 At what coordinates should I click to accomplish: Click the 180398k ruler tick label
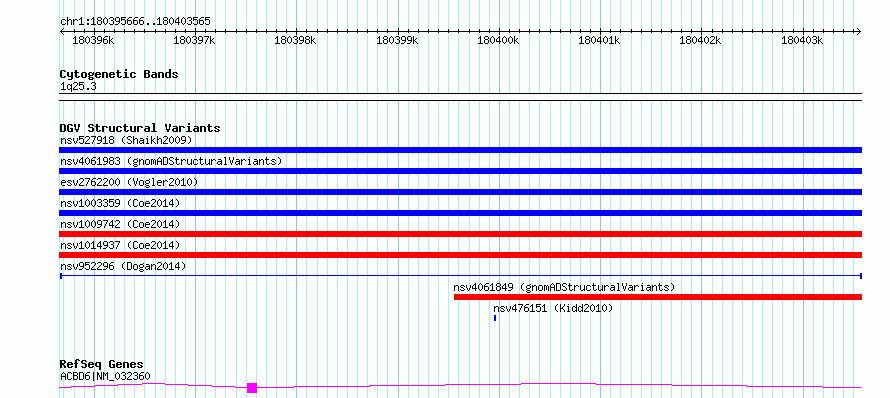tap(296, 40)
